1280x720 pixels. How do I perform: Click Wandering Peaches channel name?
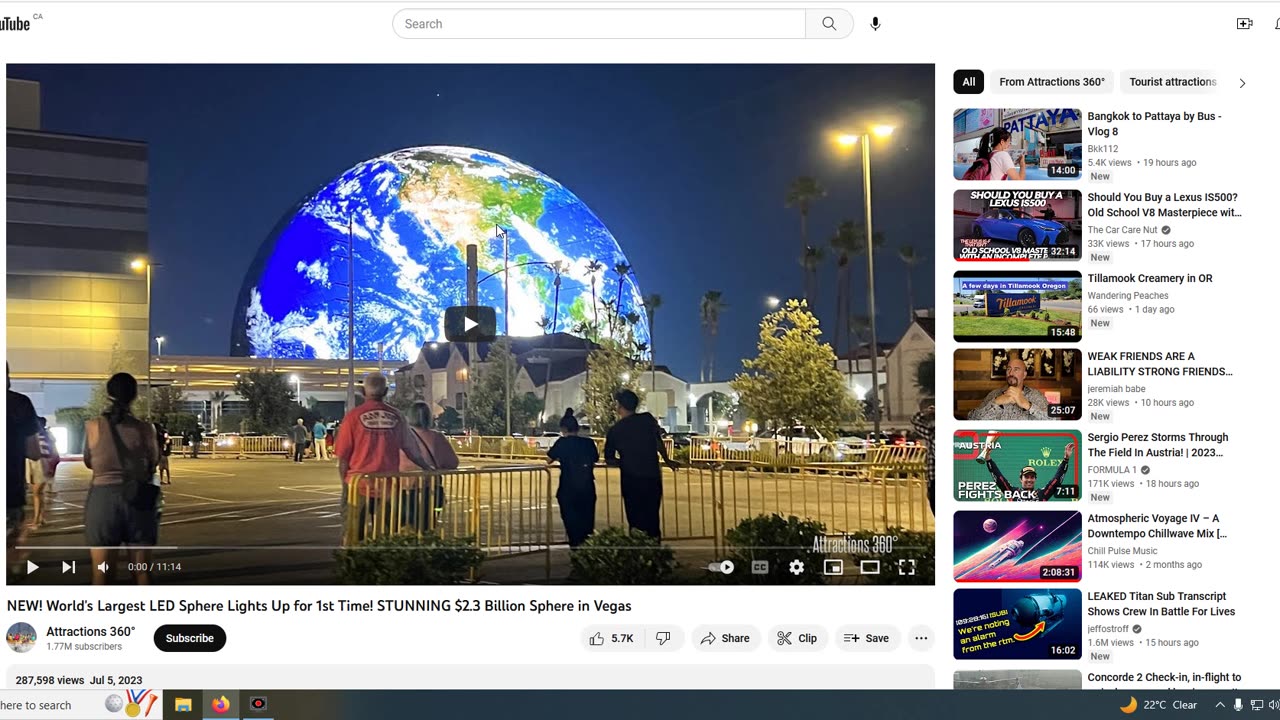point(1128,296)
